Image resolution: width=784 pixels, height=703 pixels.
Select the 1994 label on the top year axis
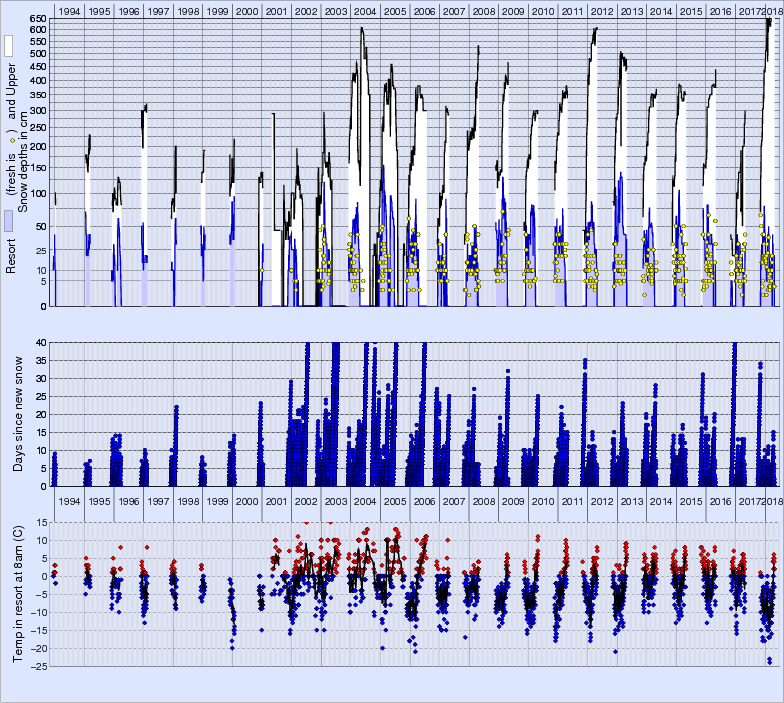click(x=69, y=10)
